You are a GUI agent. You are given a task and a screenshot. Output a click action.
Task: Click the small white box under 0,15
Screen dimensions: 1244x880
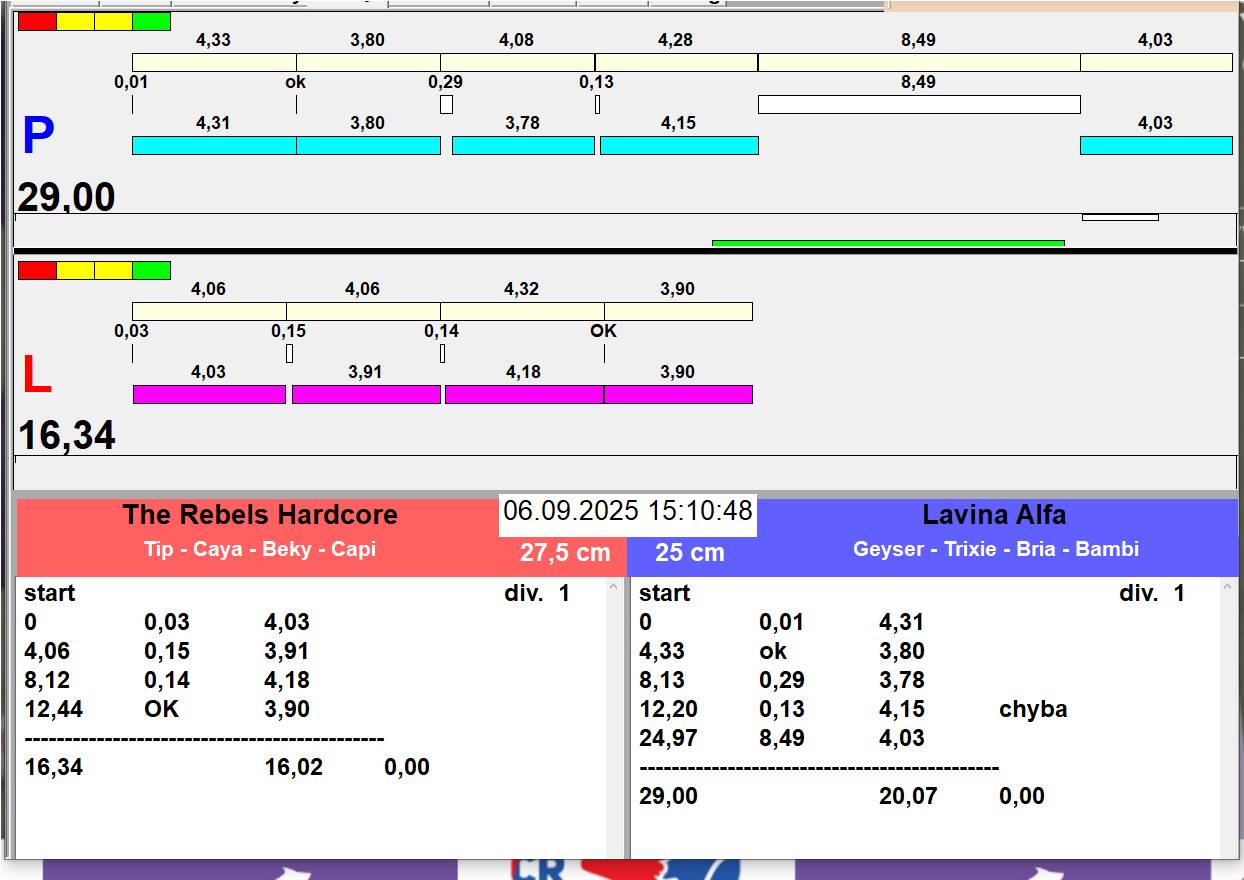[289, 353]
